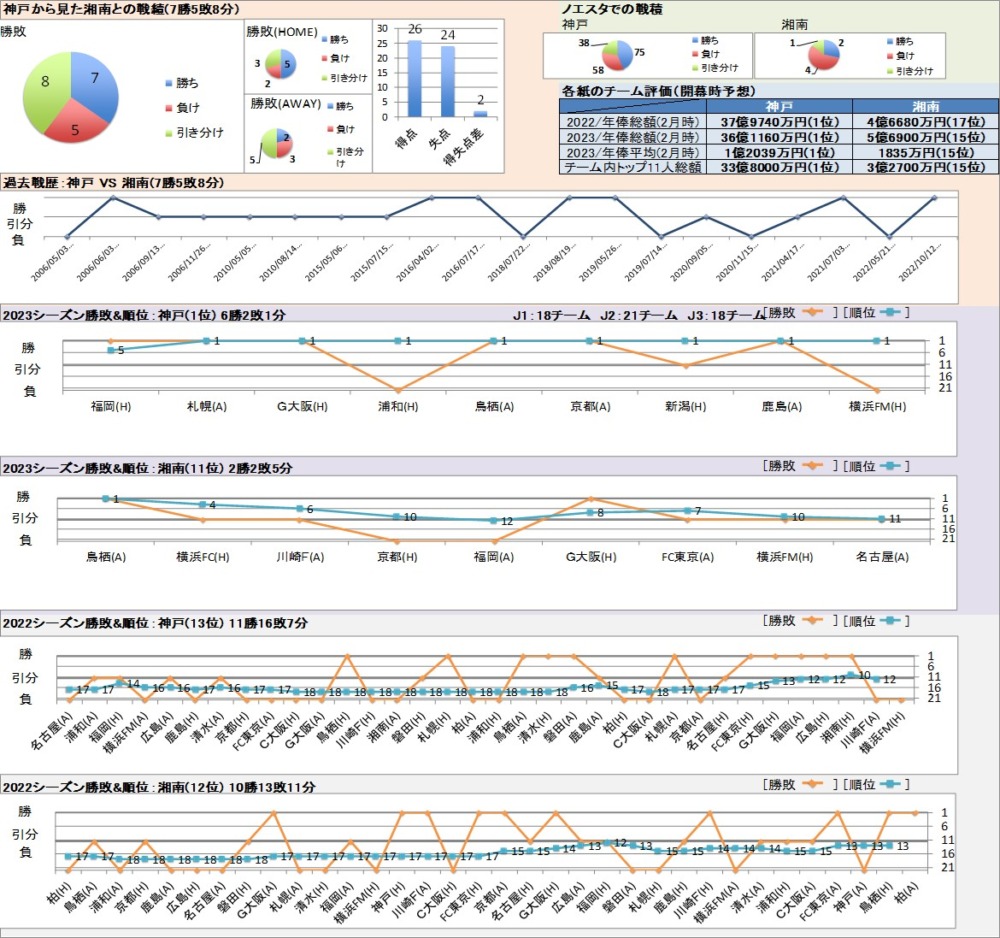
Task: Select the "ノエスタでの戦績" heading
Action: [614, 8]
